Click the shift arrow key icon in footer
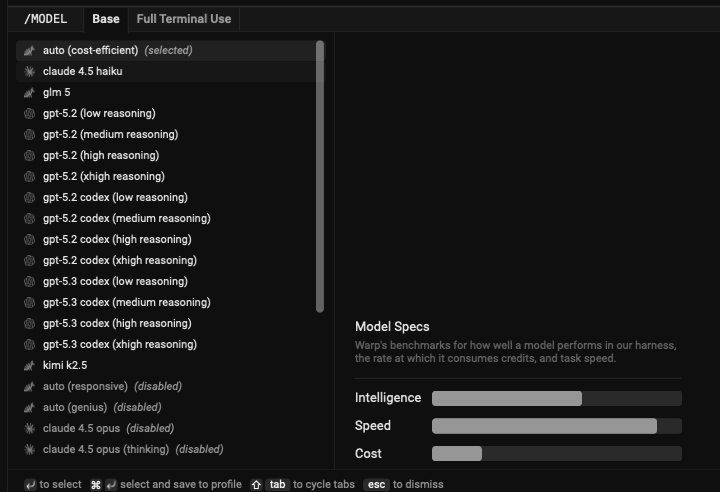This screenshot has width=720, height=492. (256, 485)
